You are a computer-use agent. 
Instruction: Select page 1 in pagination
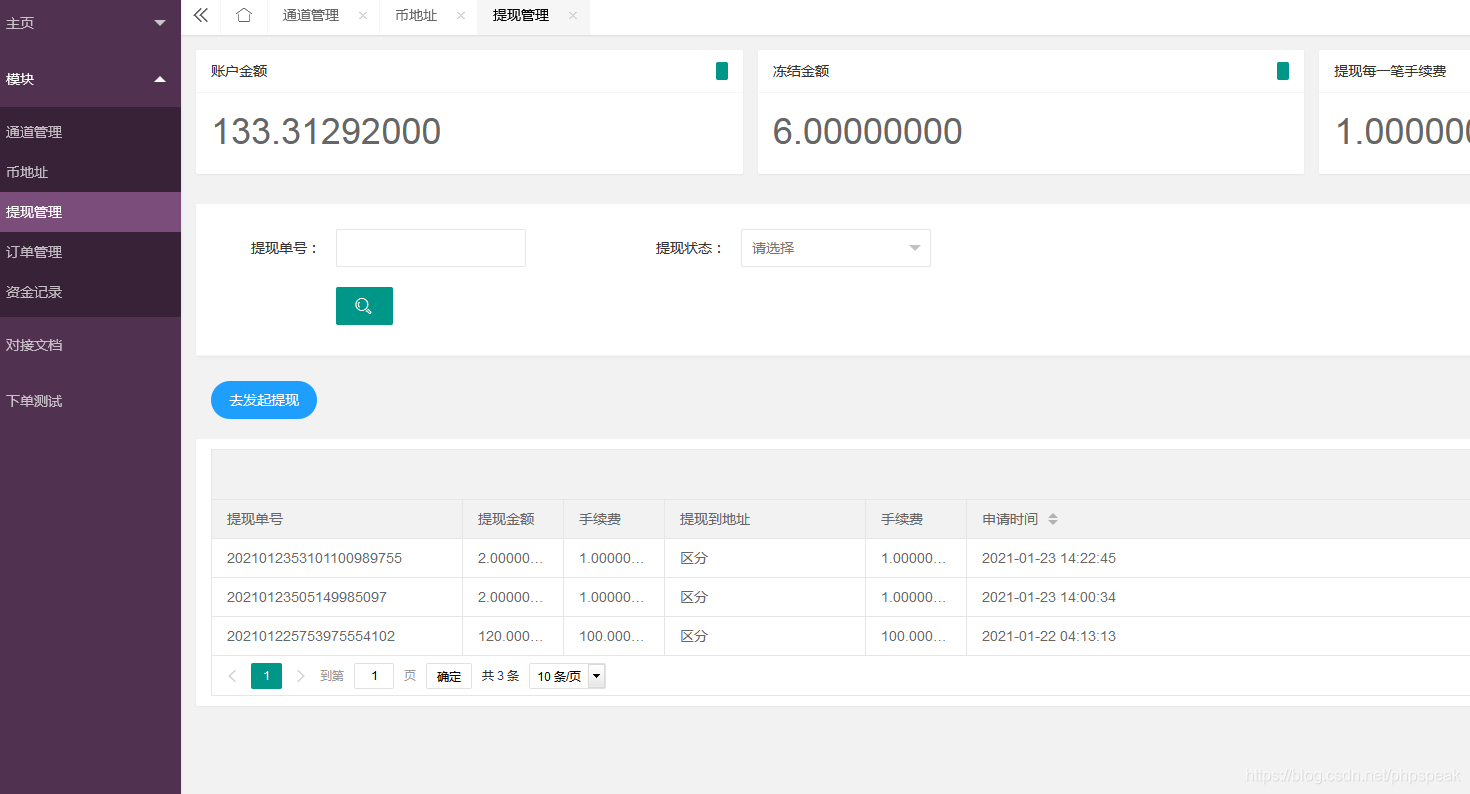pos(266,676)
